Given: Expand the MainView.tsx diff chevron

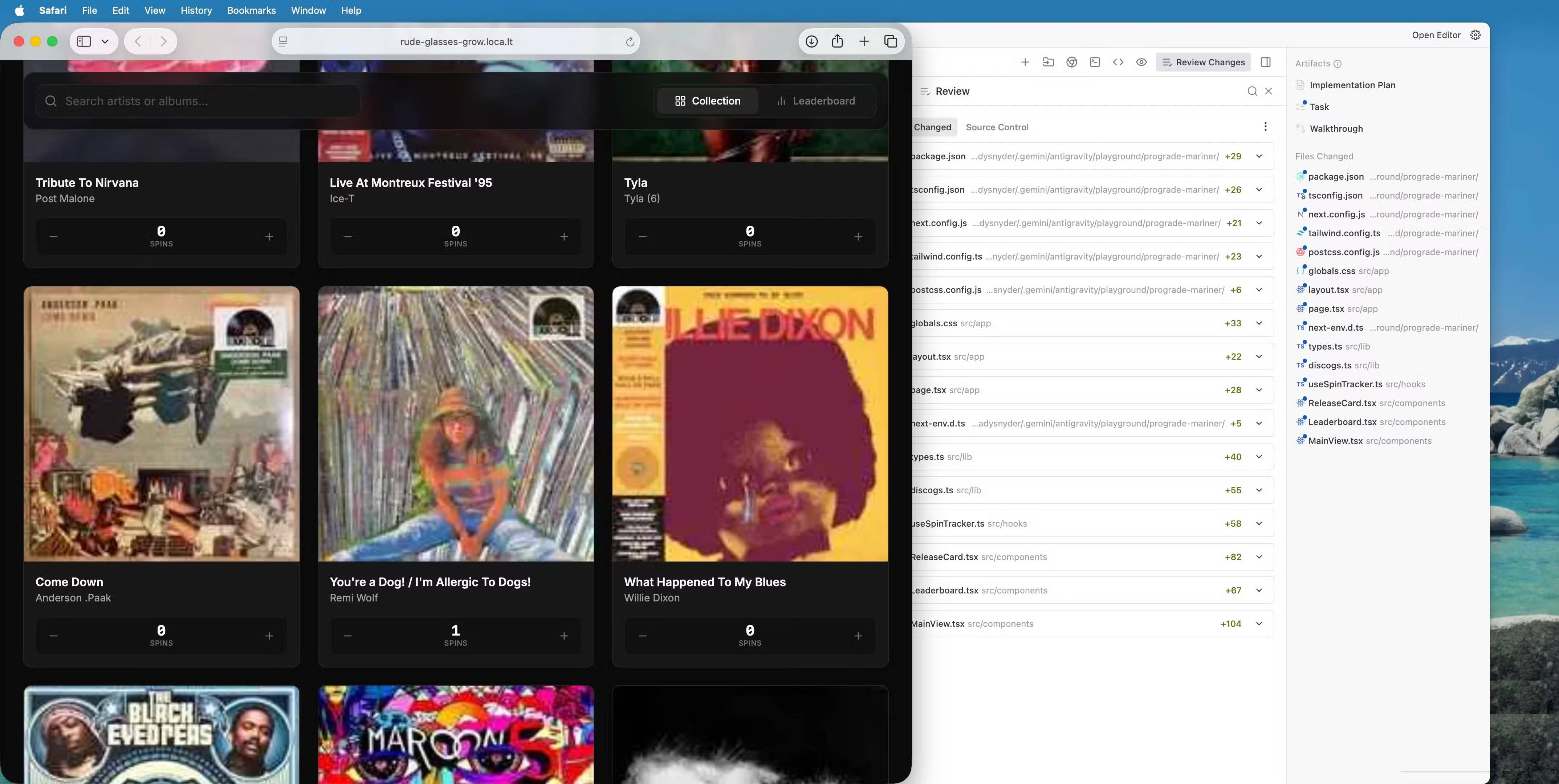Looking at the screenshot, I should pos(1259,624).
